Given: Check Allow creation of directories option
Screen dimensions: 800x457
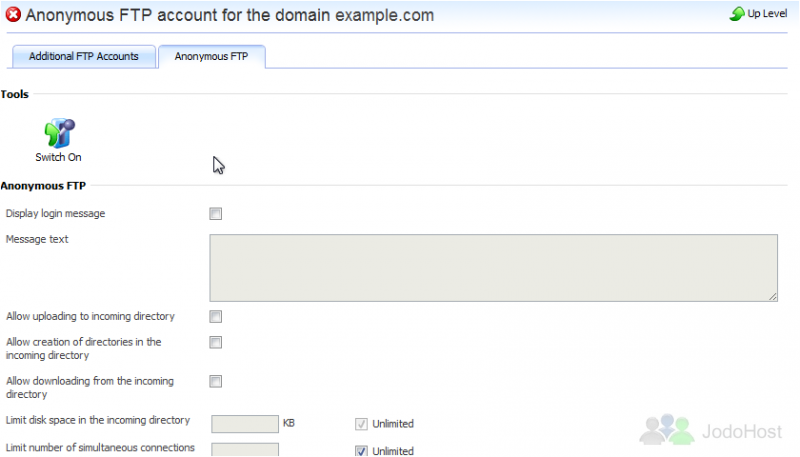Looking at the screenshot, I should click(x=216, y=342).
